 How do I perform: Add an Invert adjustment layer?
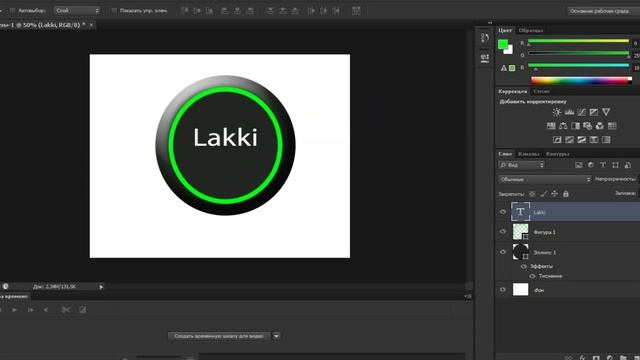click(557, 140)
